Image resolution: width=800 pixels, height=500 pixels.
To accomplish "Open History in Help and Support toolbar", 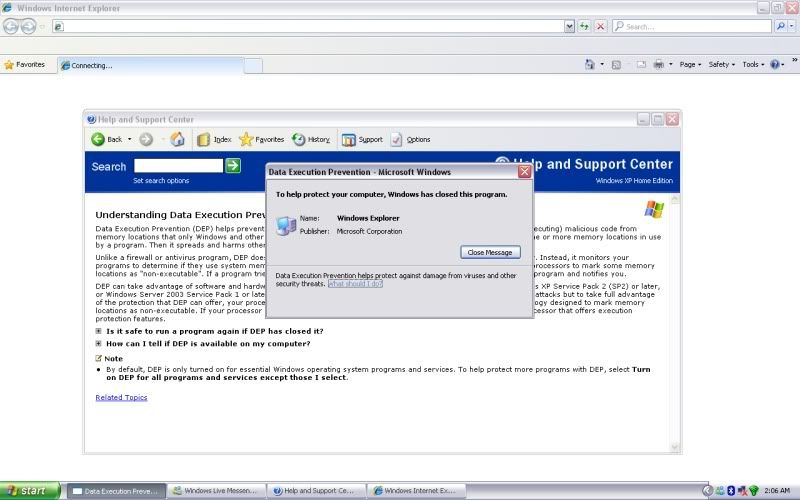I will [x=311, y=139].
